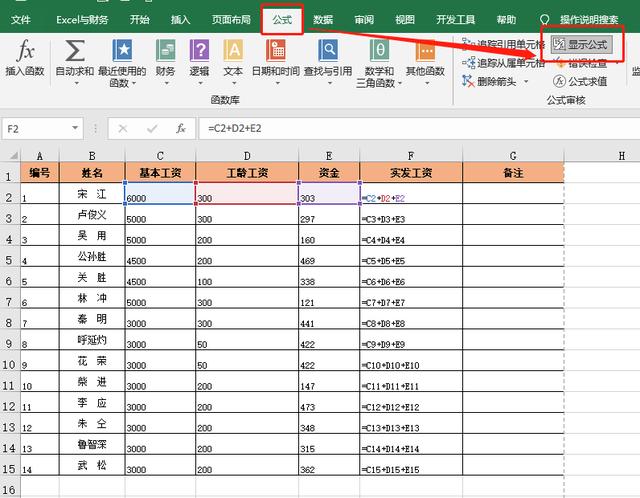The image size is (640, 498).
Task: Open Recently Used (最近使用的函数) star icon
Action: 122,50
